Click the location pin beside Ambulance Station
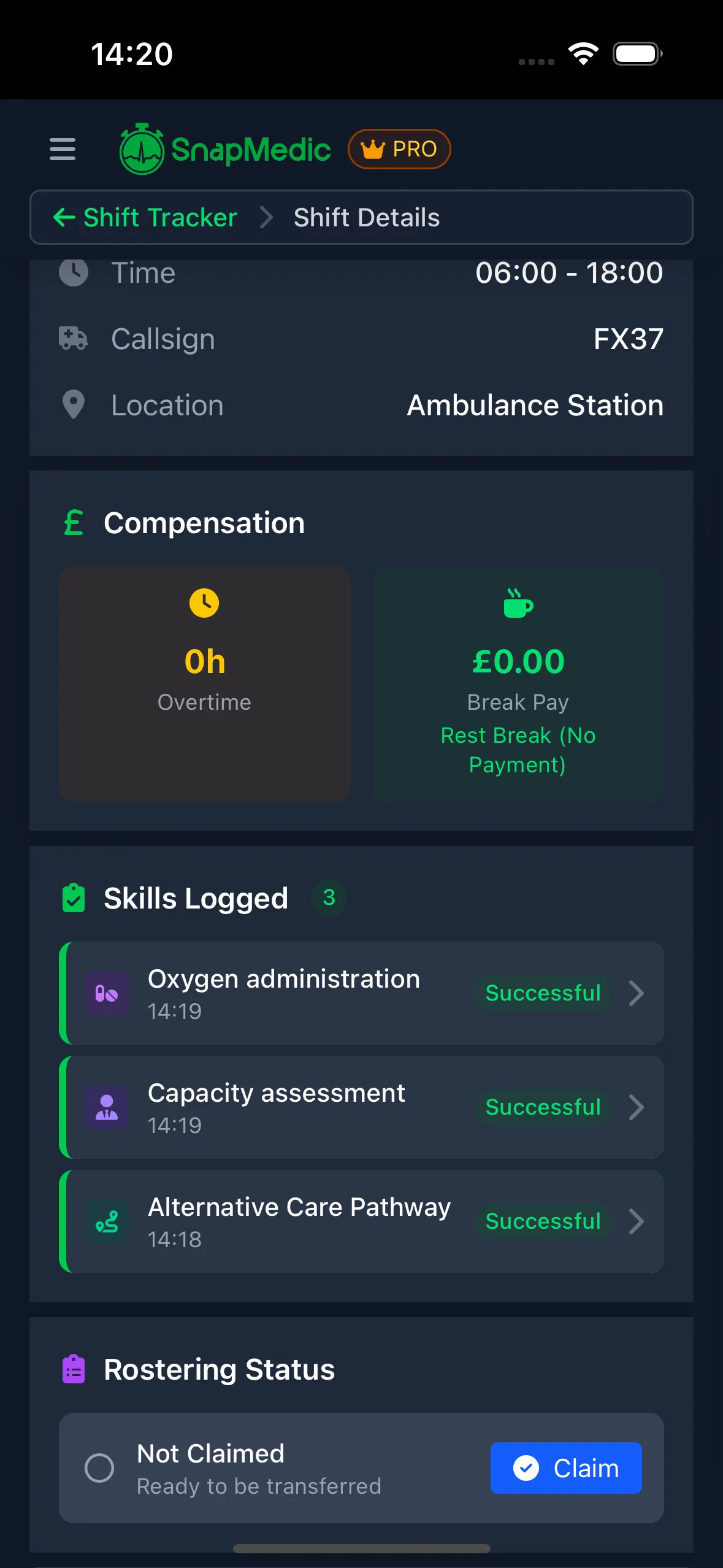This screenshot has width=723, height=1568. [73, 405]
